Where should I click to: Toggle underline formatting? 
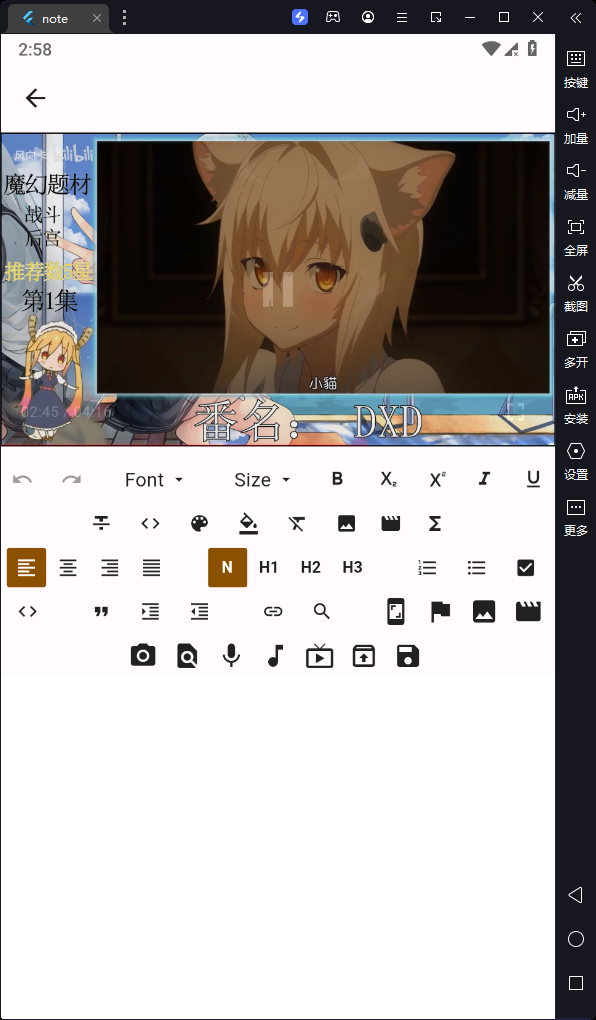pyautogui.click(x=534, y=479)
